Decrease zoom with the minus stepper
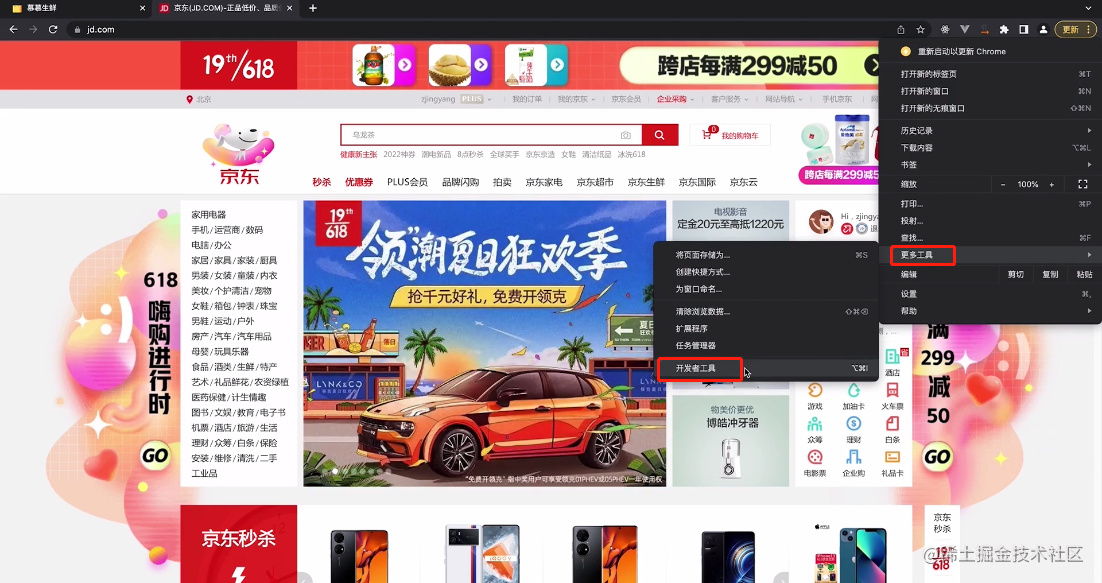The image size is (1102, 583). (x=1003, y=184)
